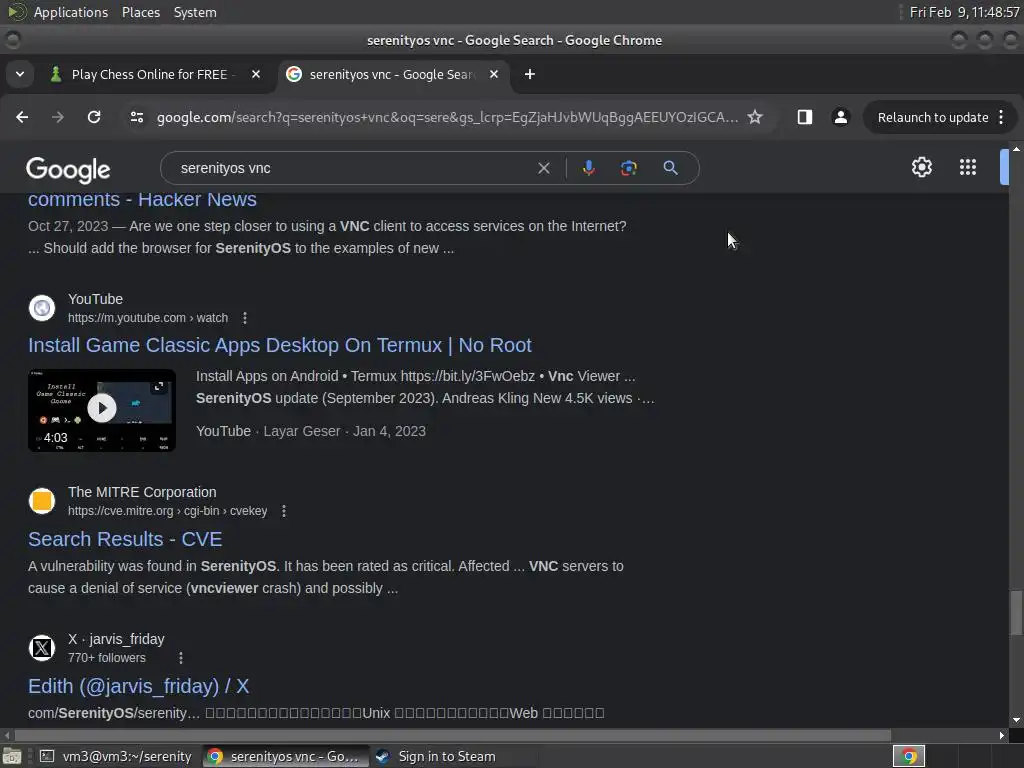Go back using the browser back arrow

pyautogui.click(x=22, y=117)
